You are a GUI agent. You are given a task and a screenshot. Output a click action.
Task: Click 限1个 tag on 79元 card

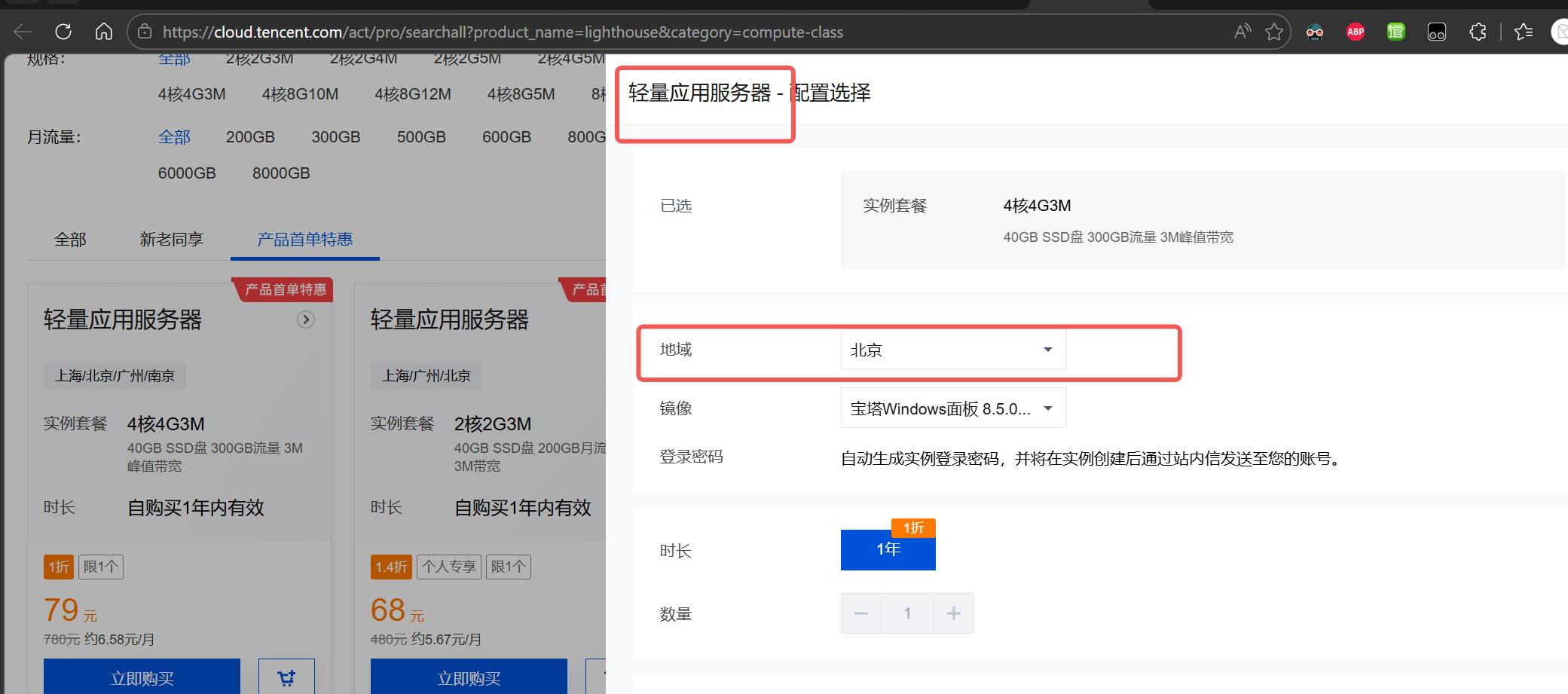101,567
